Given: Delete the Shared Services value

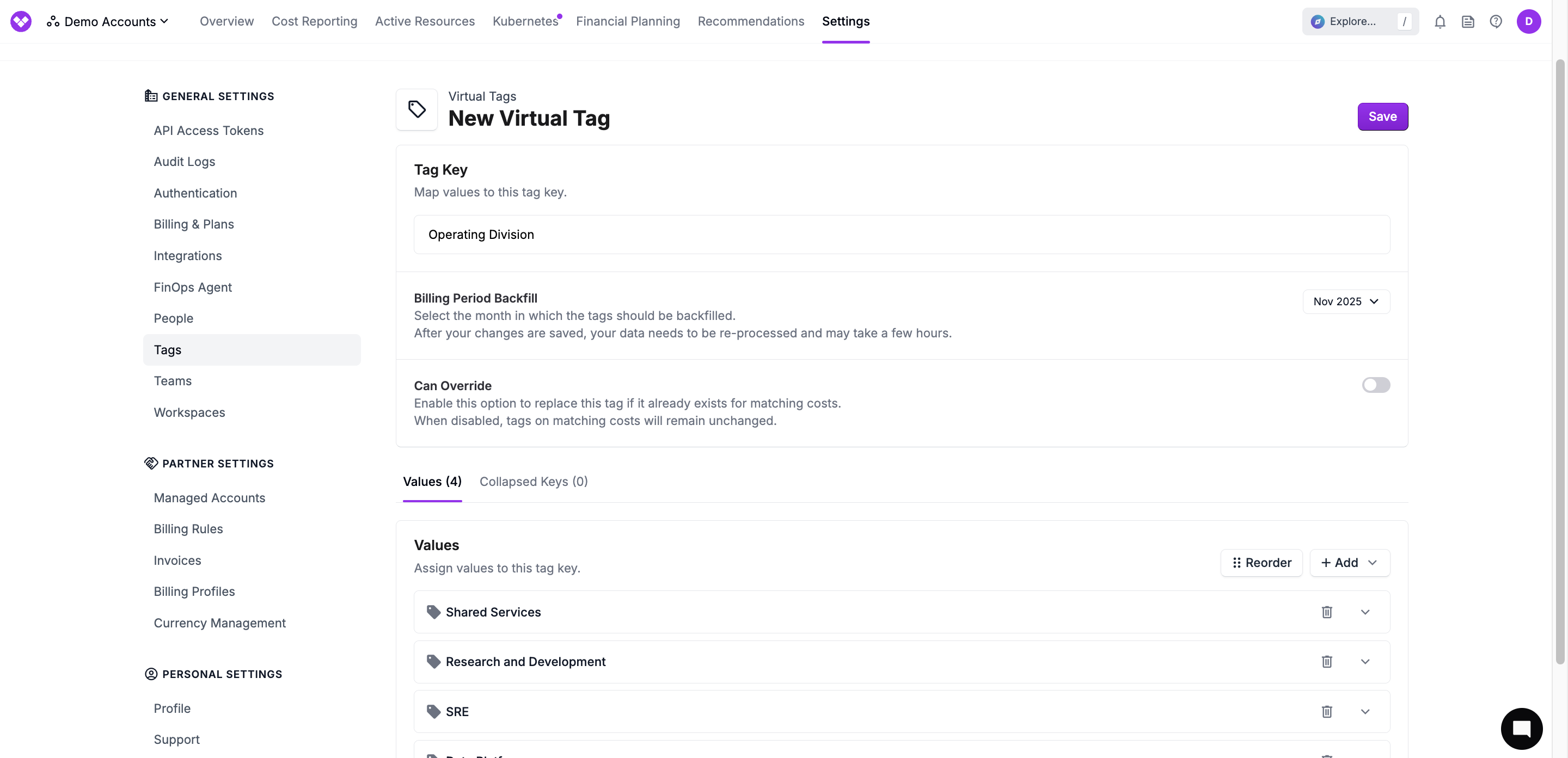Looking at the screenshot, I should pos(1327,612).
